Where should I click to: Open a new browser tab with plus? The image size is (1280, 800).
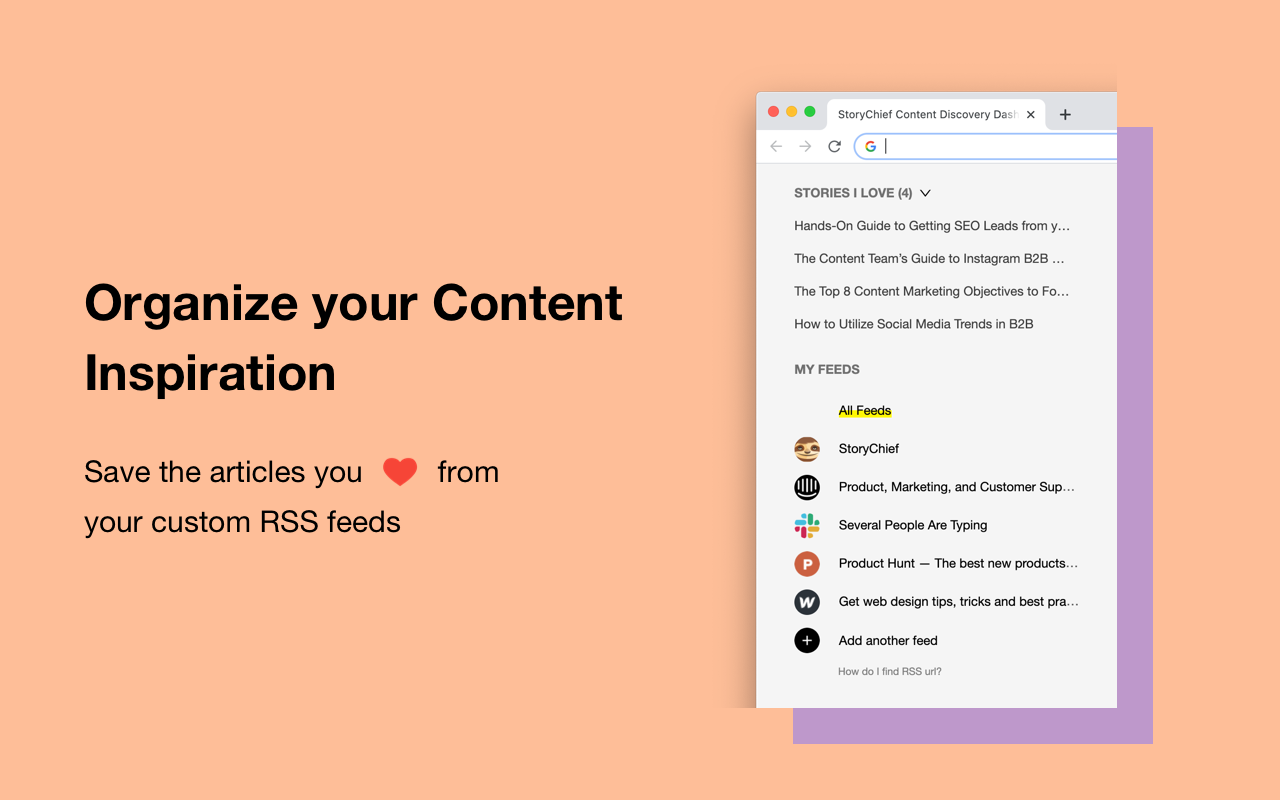coord(1065,114)
